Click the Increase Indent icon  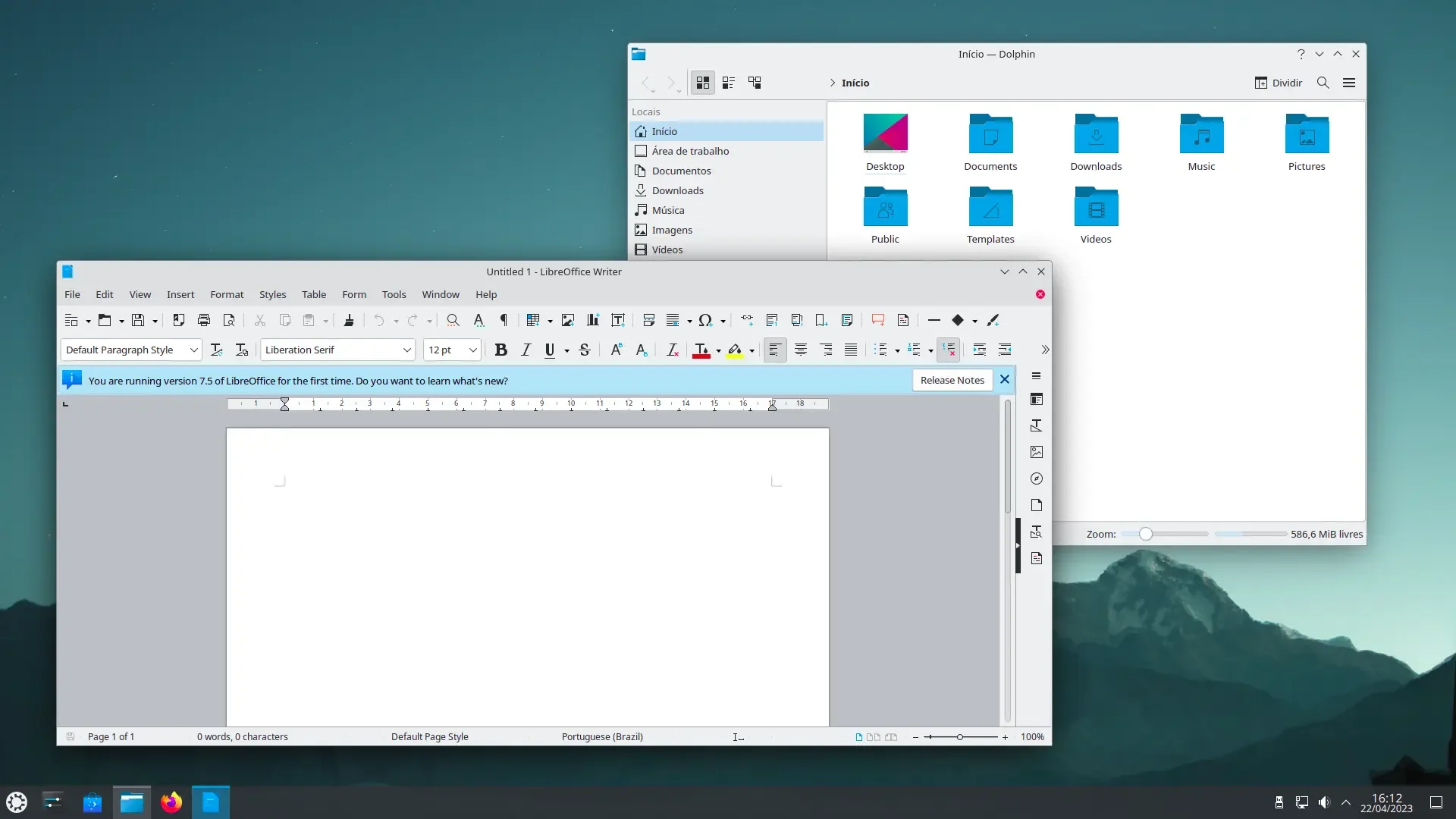point(980,350)
